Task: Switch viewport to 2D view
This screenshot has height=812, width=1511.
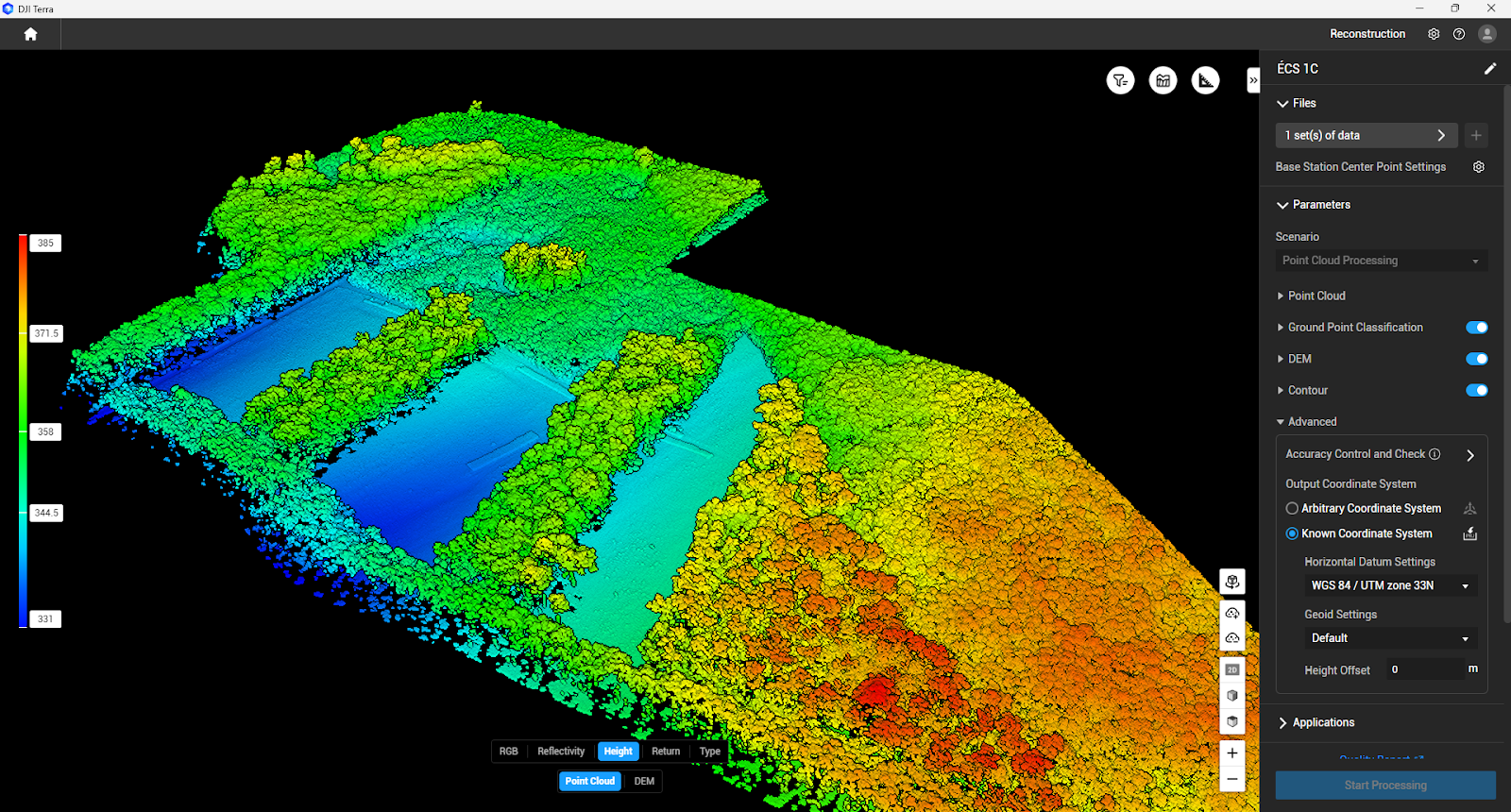Action: tap(1231, 669)
